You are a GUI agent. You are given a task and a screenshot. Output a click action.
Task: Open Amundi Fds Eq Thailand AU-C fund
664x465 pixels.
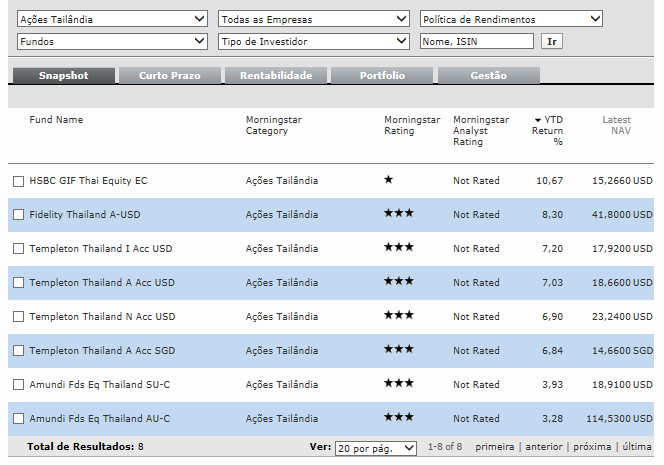coord(100,418)
